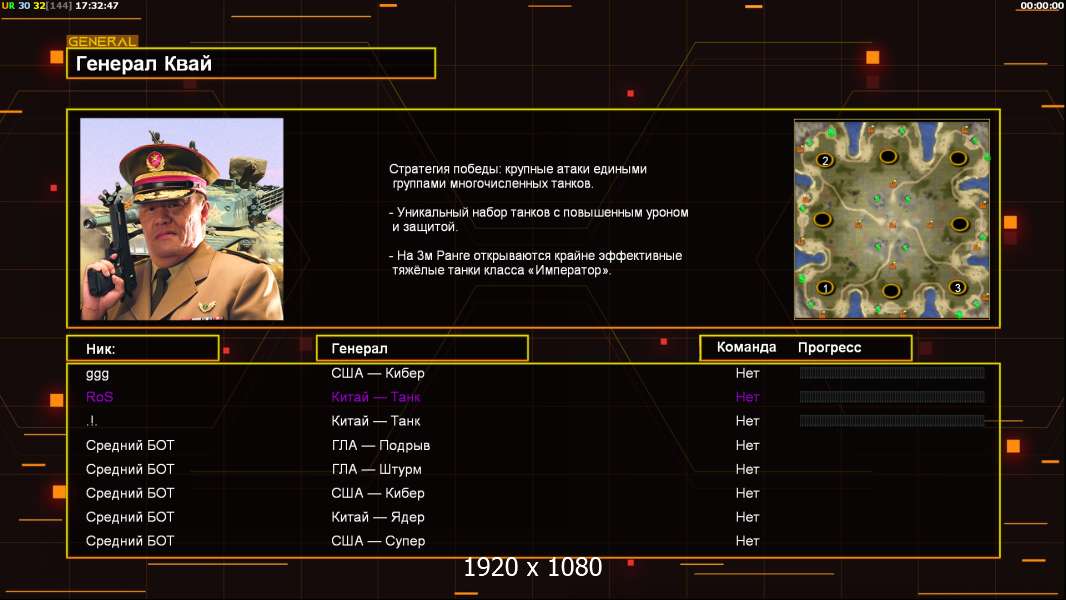
Task: Click General Kwai's portrait image
Action: pyautogui.click(x=181, y=219)
